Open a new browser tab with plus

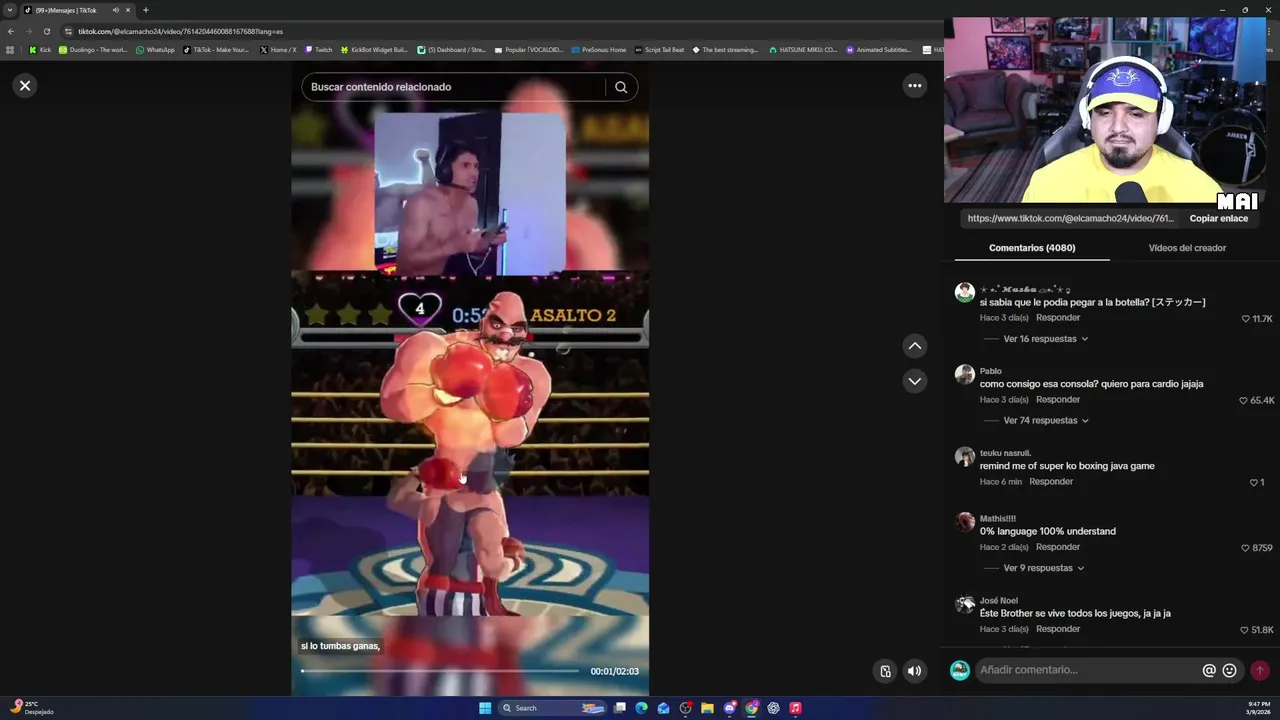pos(145,10)
